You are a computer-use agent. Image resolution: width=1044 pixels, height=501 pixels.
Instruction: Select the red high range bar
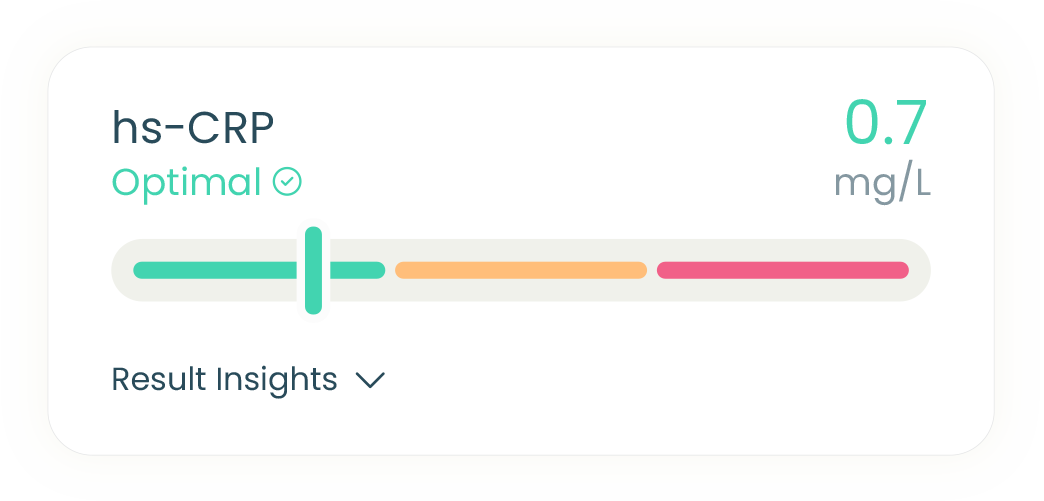coord(783,270)
